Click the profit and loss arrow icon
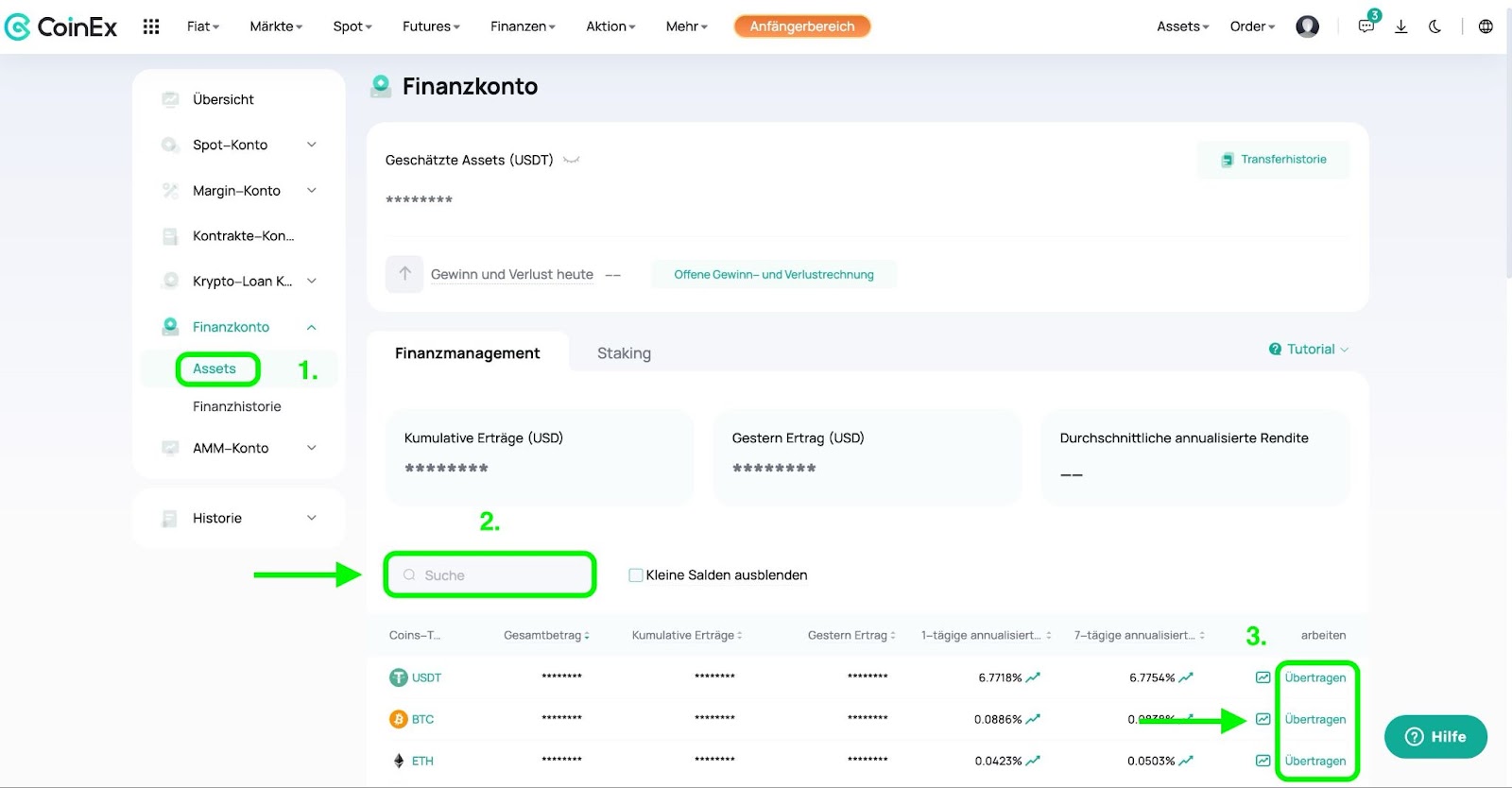 point(404,274)
